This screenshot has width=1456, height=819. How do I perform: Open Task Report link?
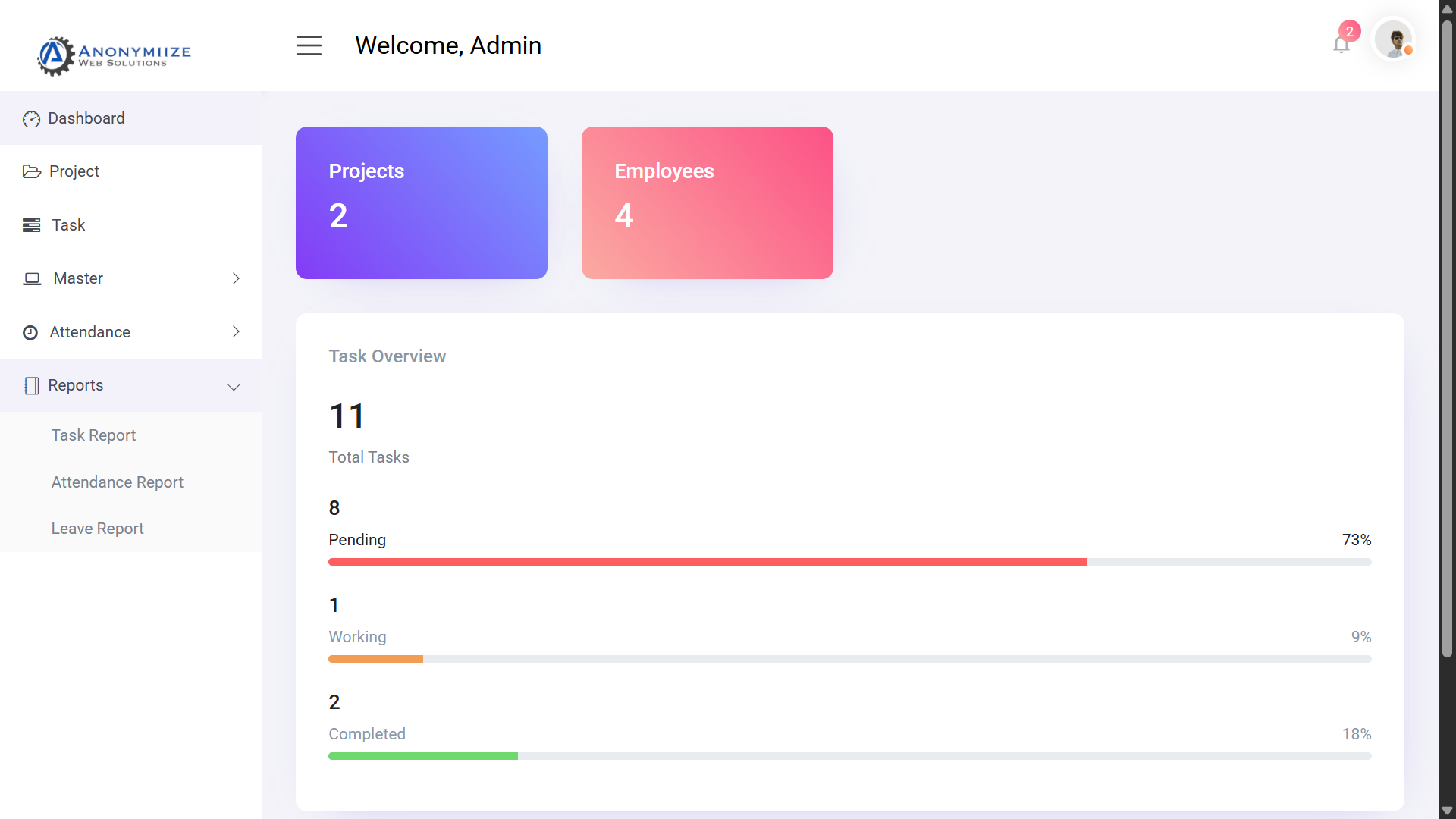click(93, 435)
